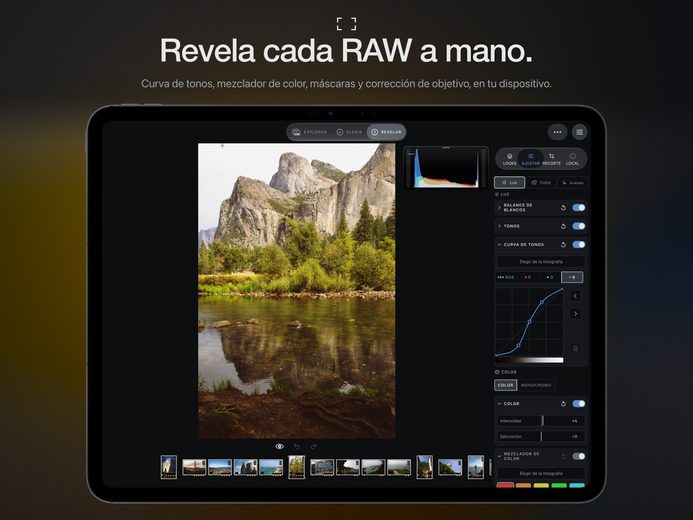Toggle before/after preview eye icon
The height and width of the screenshot is (520, 693).
[280, 447]
